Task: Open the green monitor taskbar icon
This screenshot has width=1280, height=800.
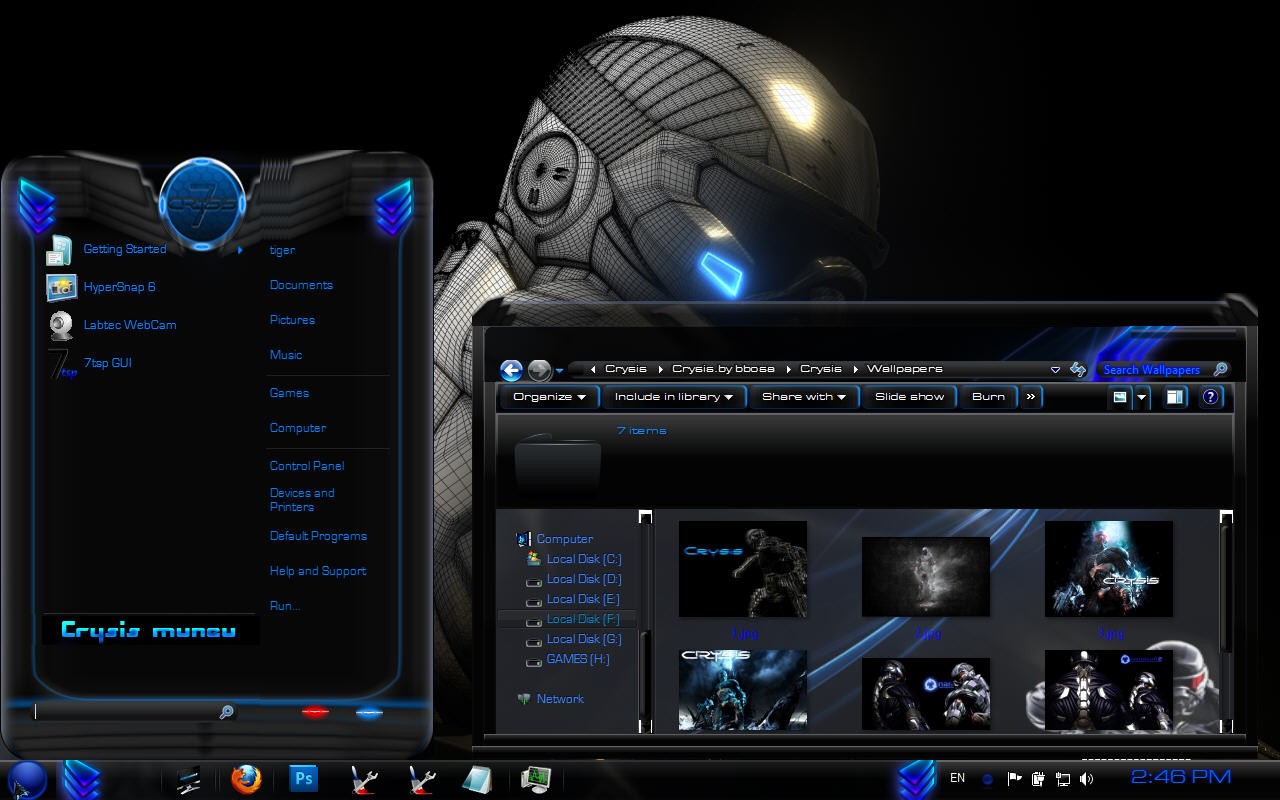Action: [x=536, y=779]
